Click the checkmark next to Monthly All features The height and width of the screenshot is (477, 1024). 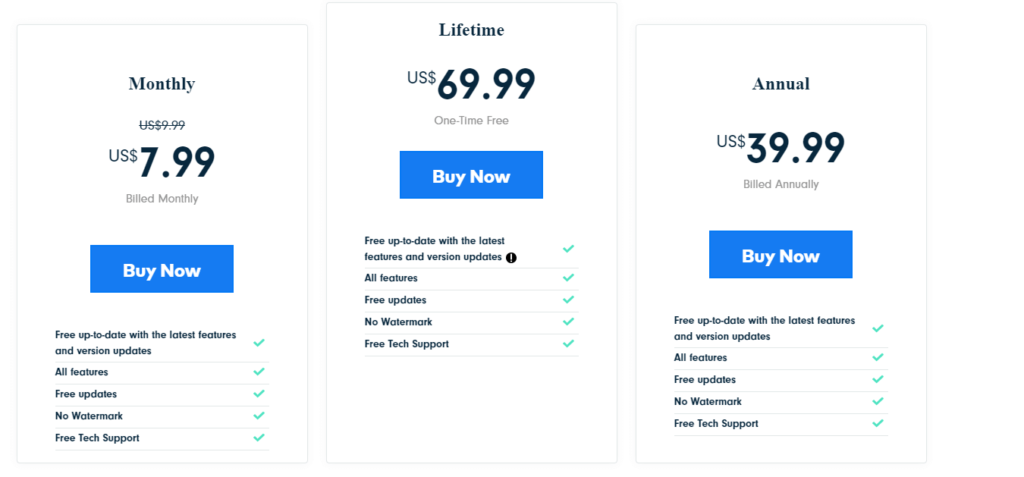[259, 372]
